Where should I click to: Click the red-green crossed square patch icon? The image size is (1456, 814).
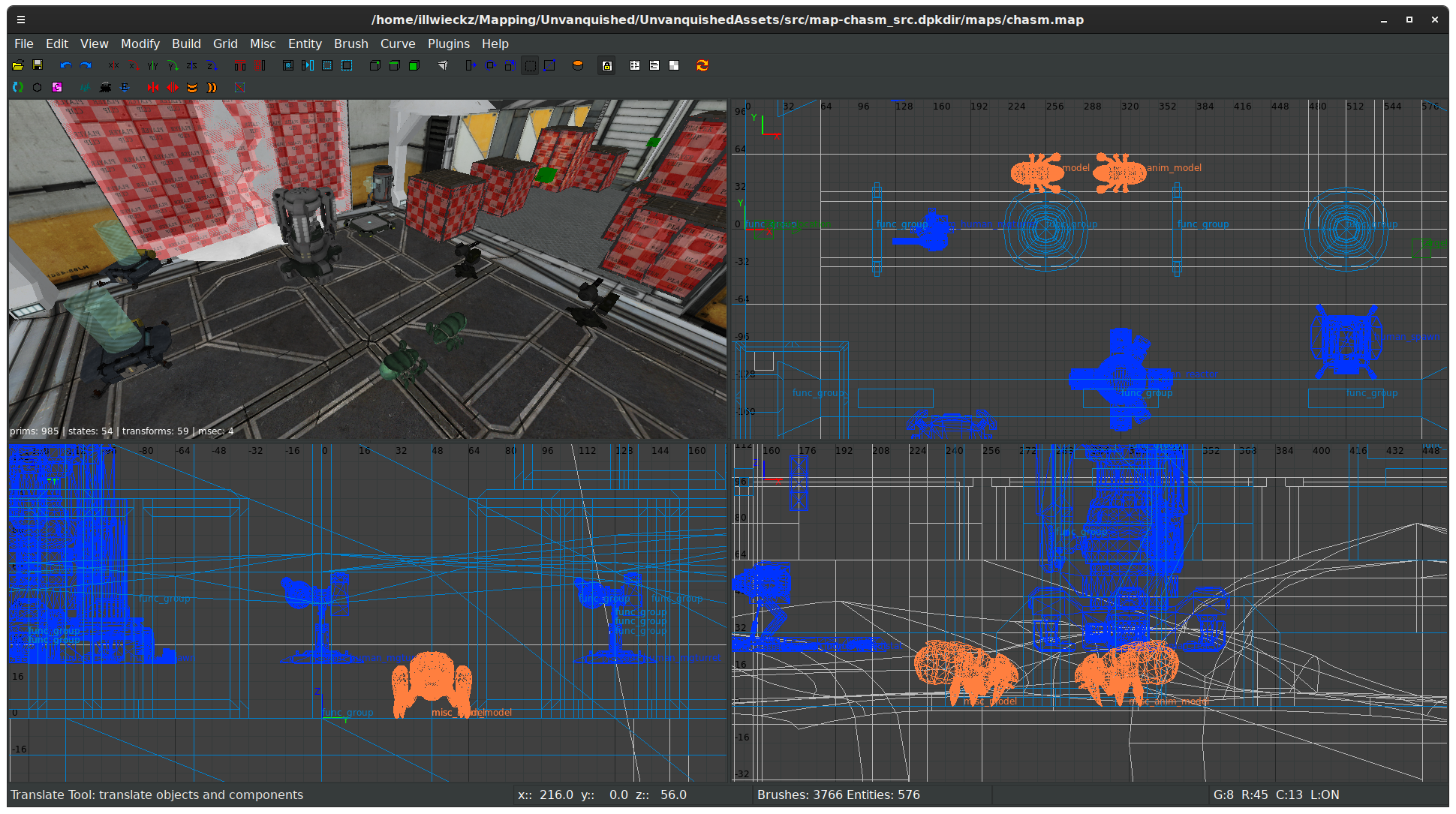click(240, 87)
